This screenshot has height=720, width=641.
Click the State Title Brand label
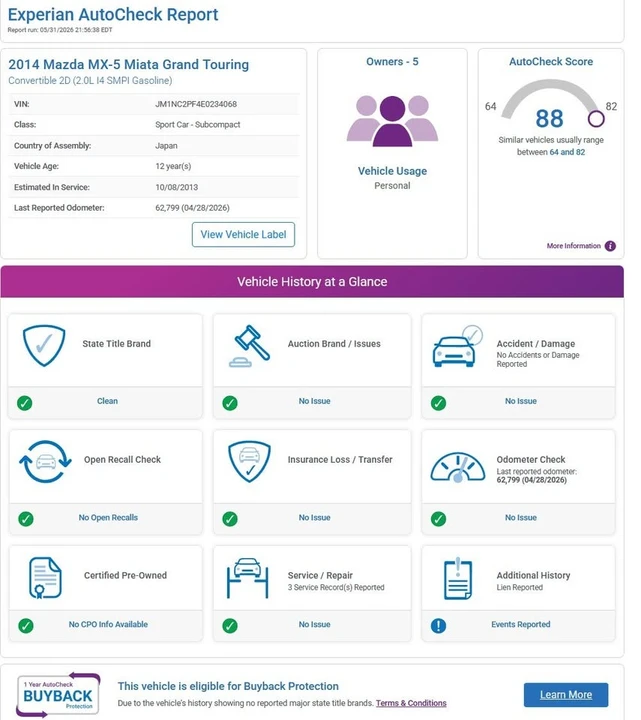[x=117, y=344]
